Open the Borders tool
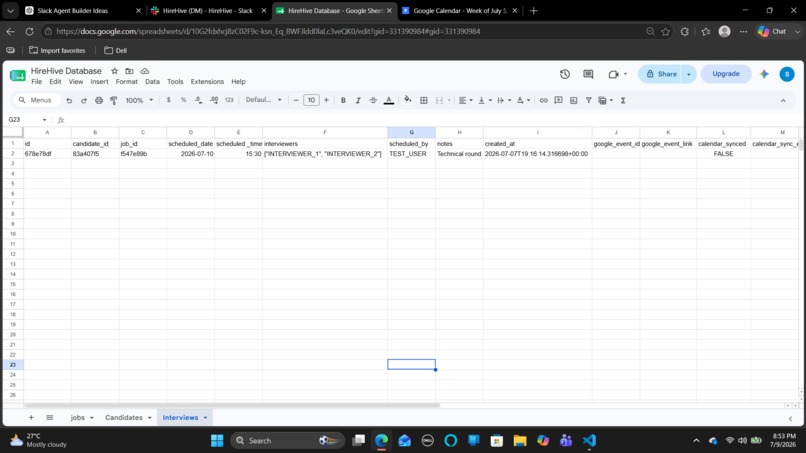Viewport: 806px width, 453px height. pos(424,100)
